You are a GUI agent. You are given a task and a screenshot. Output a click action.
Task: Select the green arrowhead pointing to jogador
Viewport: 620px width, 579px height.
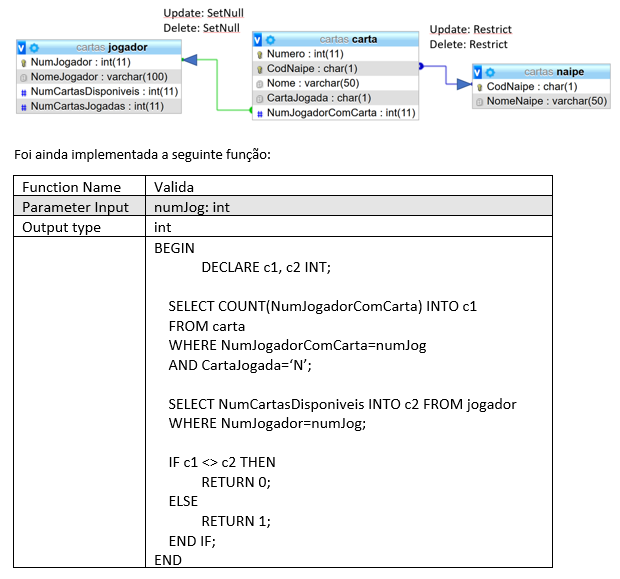190,60
